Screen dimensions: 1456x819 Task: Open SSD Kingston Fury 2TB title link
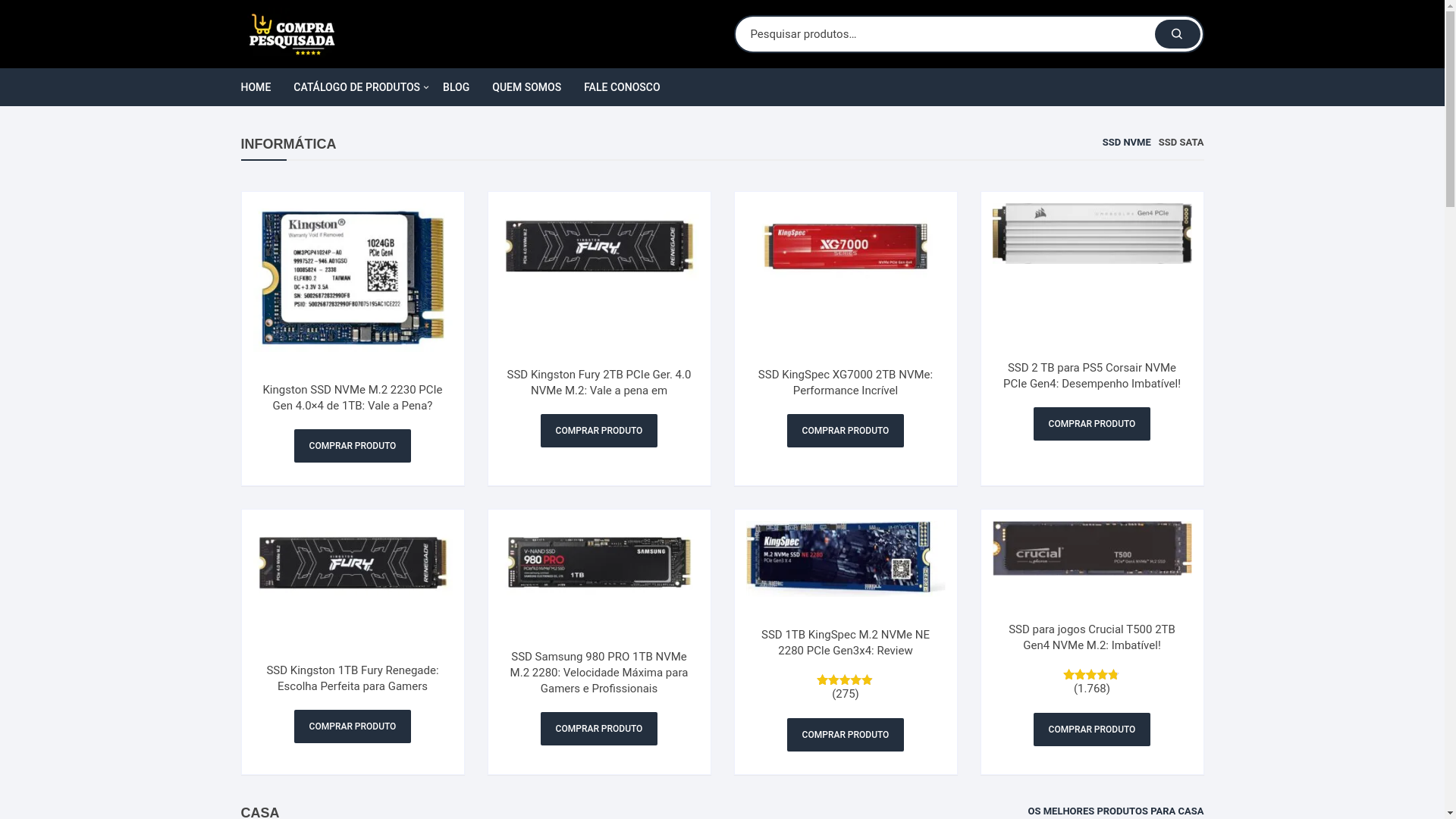[599, 382]
